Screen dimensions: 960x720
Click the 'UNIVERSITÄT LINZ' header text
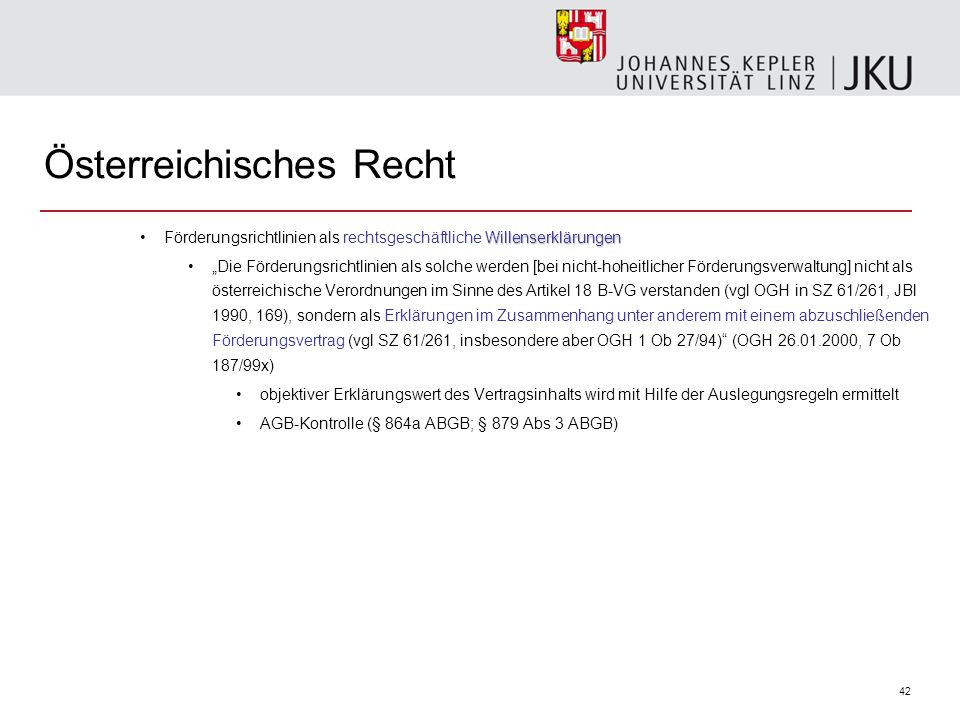pos(716,83)
